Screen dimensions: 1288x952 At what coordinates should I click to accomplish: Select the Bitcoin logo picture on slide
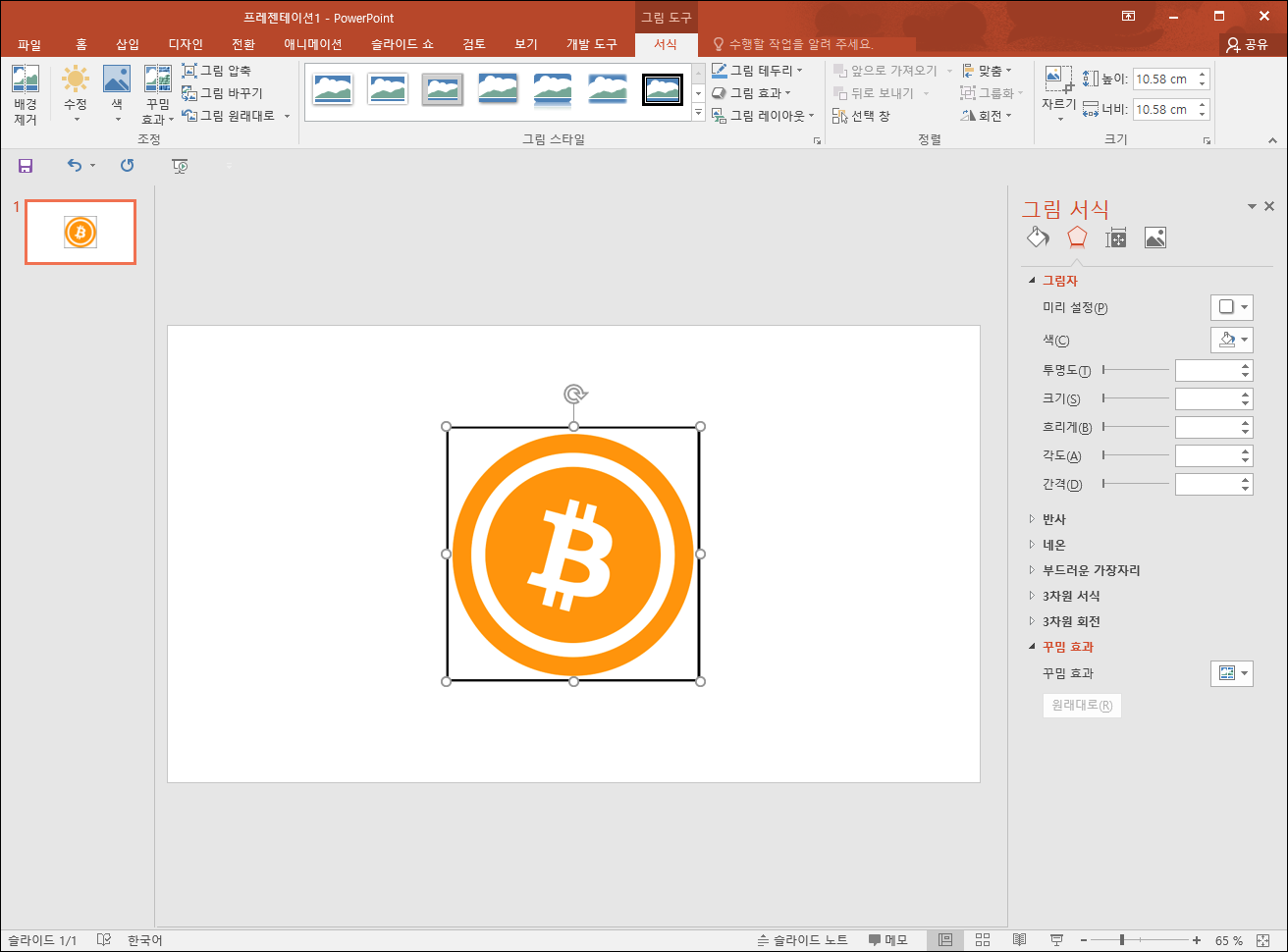(x=573, y=554)
